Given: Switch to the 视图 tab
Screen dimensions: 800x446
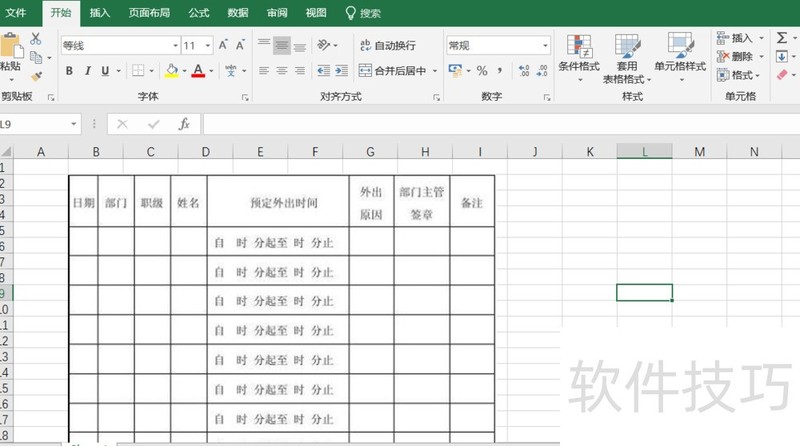Looking at the screenshot, I should click(316, 13).
